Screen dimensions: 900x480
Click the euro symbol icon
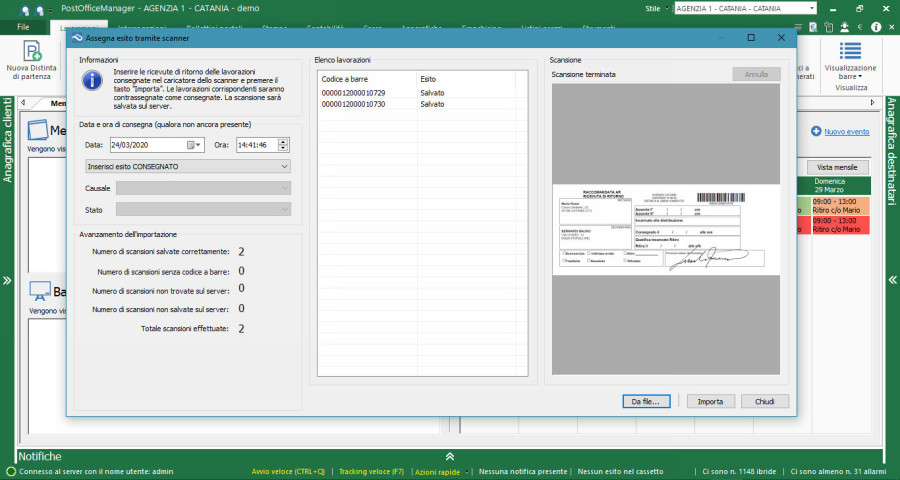pyautogui.click(x=860, y=27)
